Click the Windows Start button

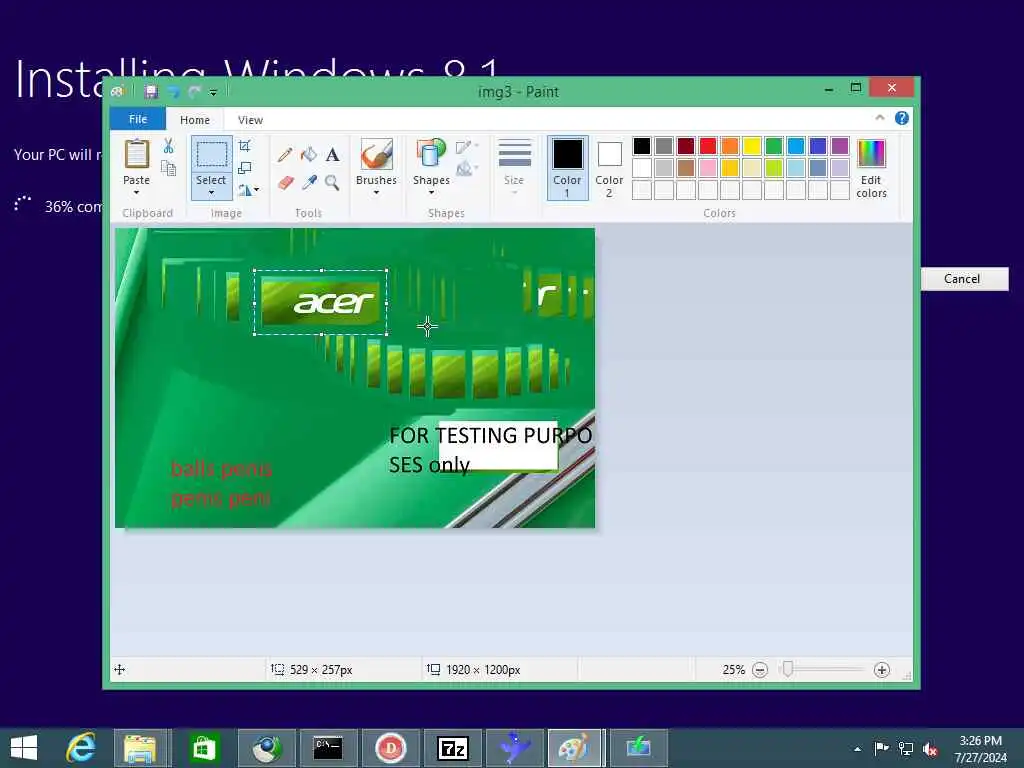pyautogui.click(x=24, y=748)
